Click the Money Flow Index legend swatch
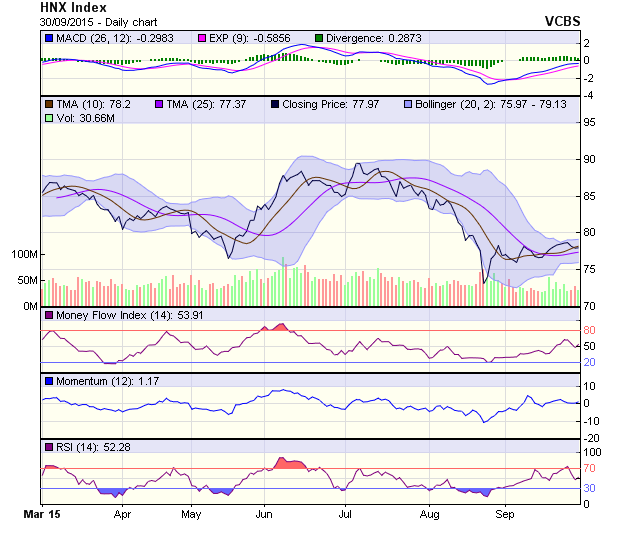The width and height of the screenshot is (620, 535). coord(48,316)
